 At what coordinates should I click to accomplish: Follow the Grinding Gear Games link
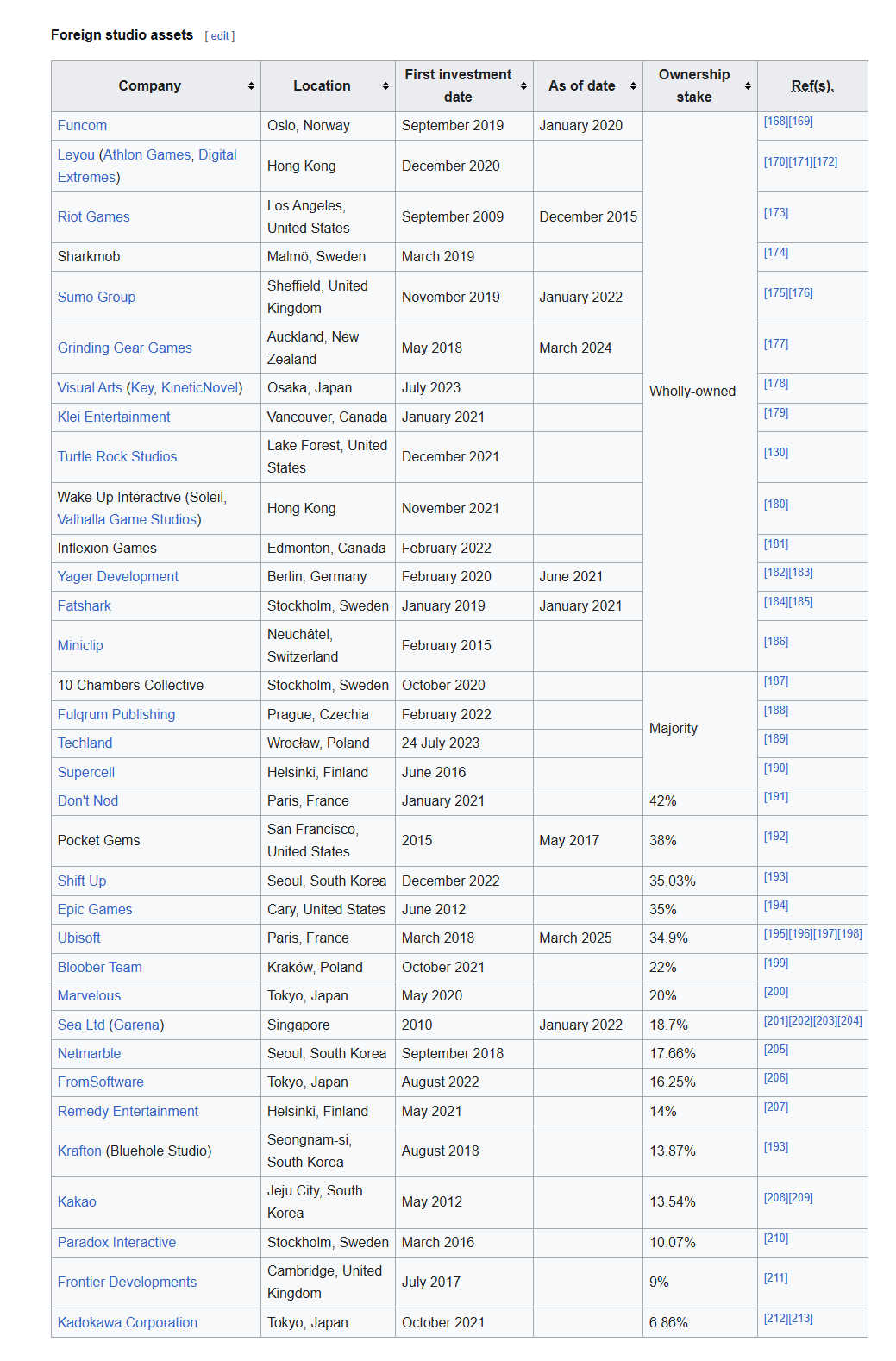tap(124, 348)
